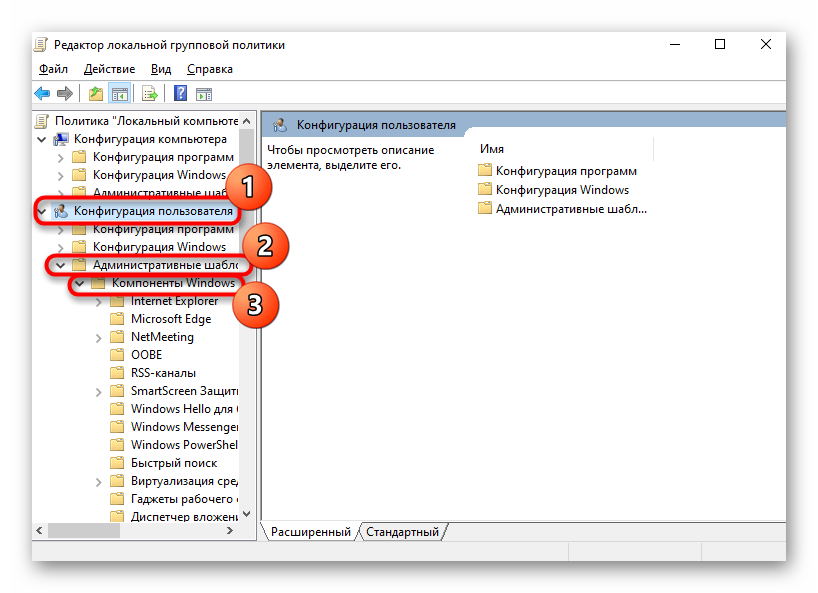This screenshot has height=593, width=818.
Task: Toggle the Show/Hide console tree icon
Action: [120, 94]
